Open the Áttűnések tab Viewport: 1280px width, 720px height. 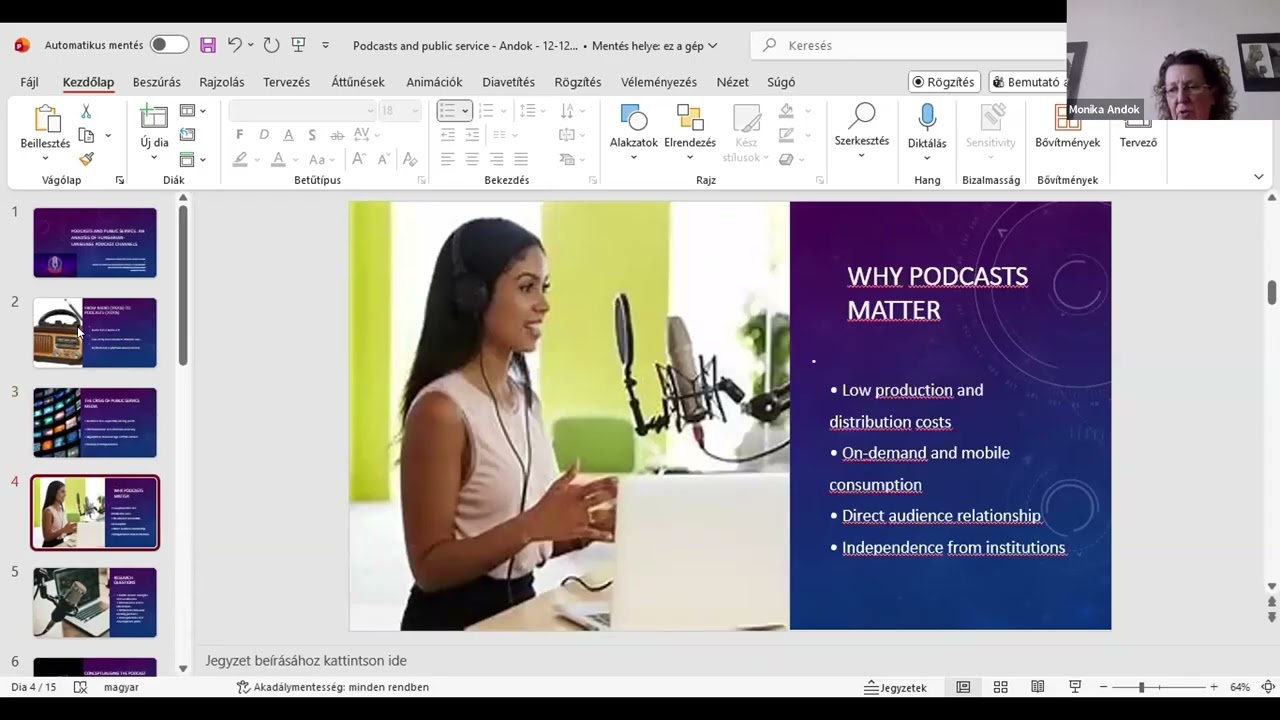tap(358, 82)
